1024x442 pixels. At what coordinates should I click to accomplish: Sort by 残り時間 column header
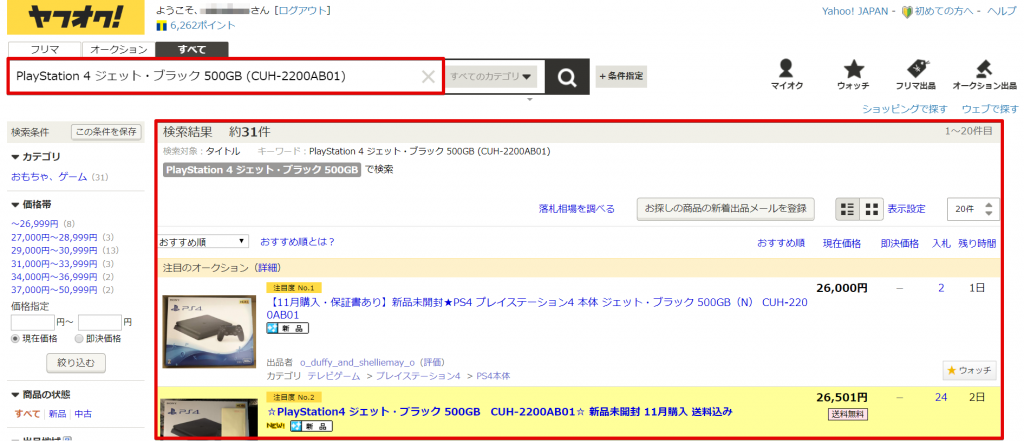[977, 244]
